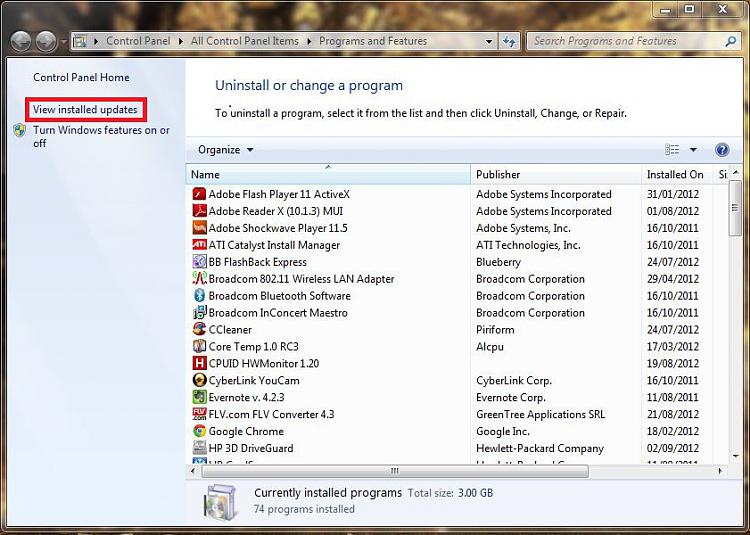The height and width of the screenshot is (535, 750).
Task: Click the BB FlashBack Express icon
Action: (199, 262)
